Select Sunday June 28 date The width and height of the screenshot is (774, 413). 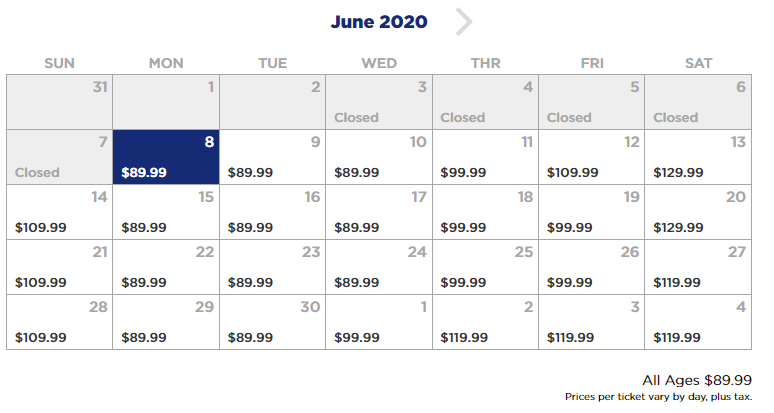60,322
